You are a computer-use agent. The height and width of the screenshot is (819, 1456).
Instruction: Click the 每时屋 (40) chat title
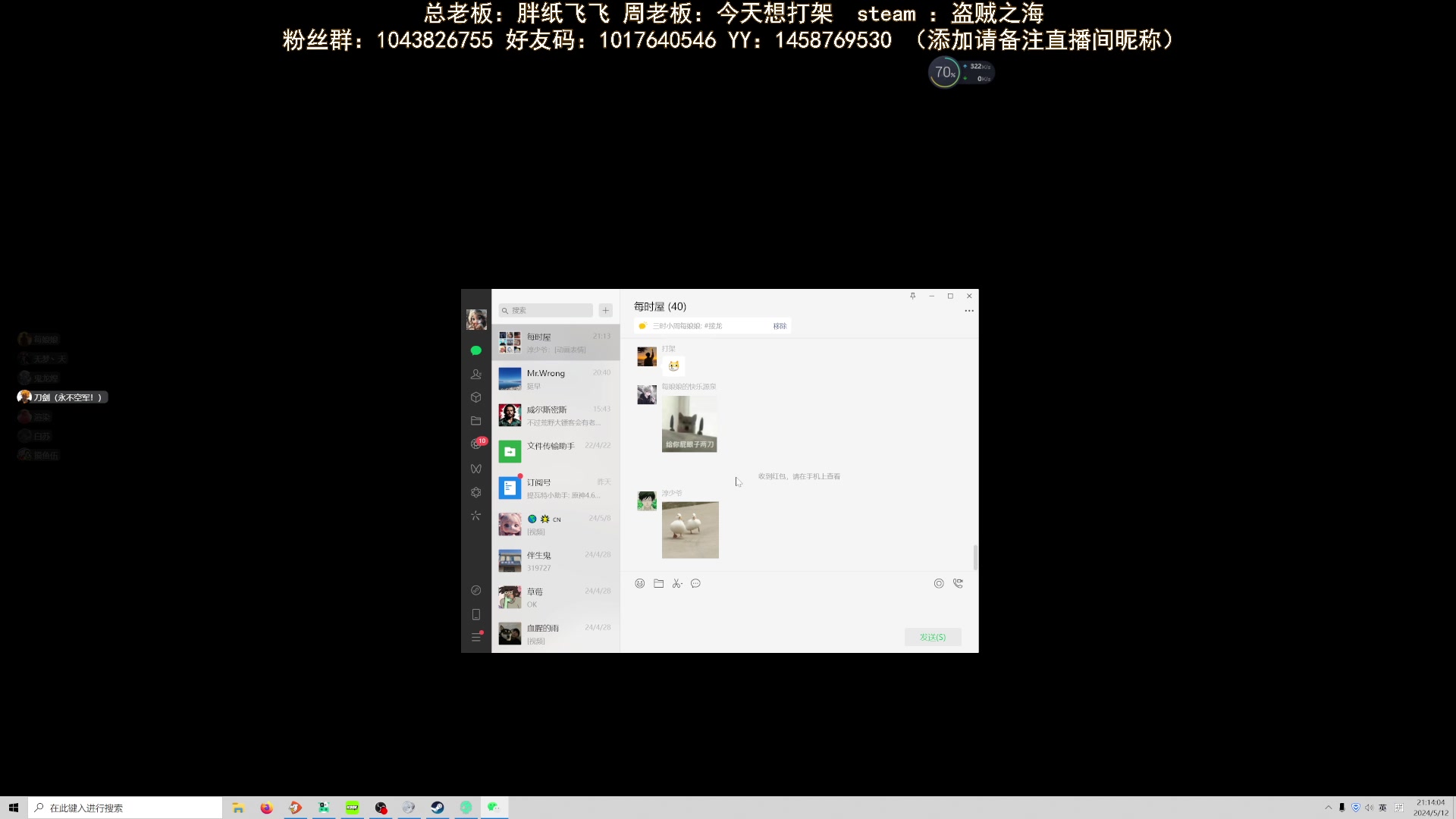660,306
